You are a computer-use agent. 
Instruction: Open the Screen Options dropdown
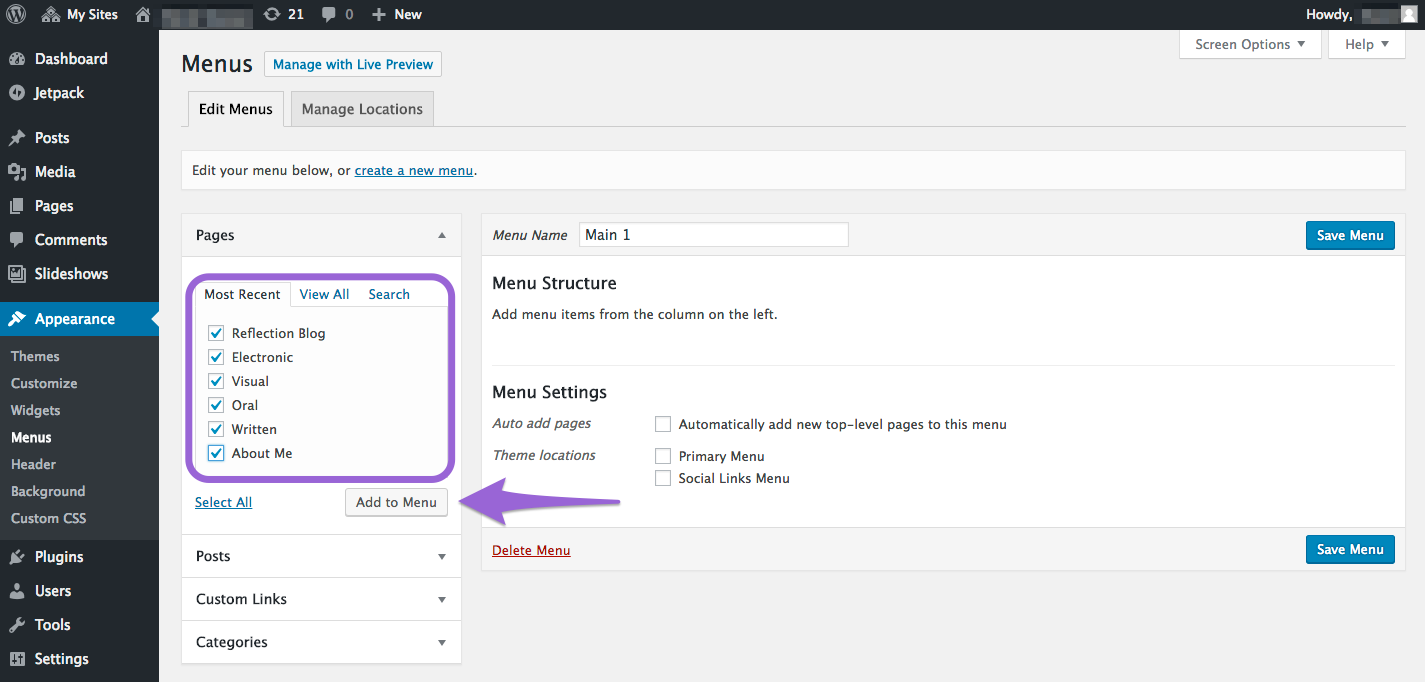(x=1249, y=44)
